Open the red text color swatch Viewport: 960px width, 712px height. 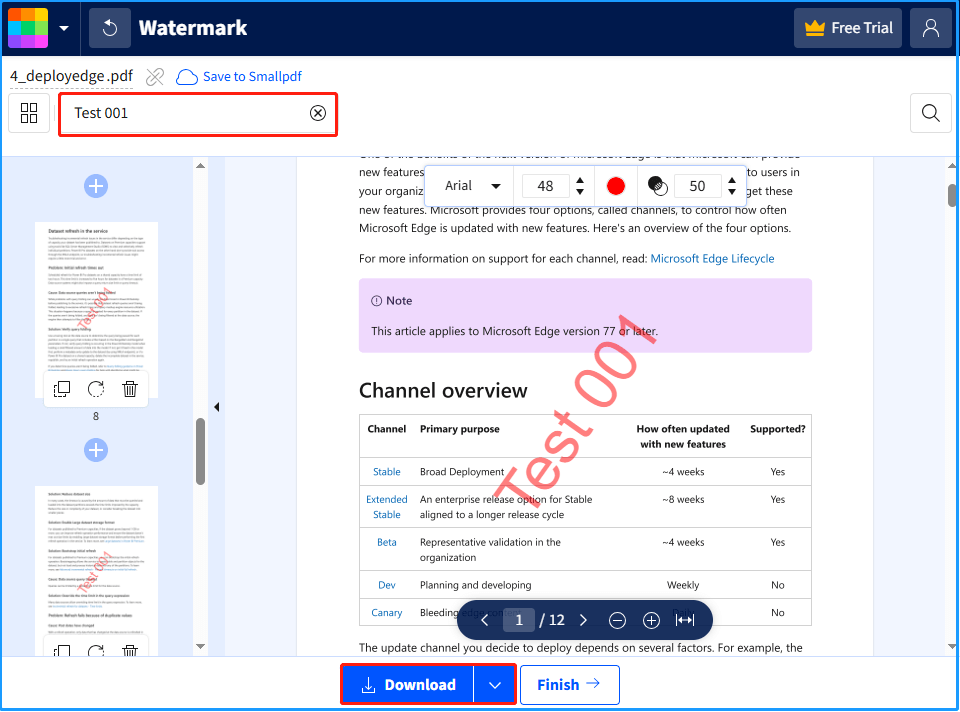616,186
